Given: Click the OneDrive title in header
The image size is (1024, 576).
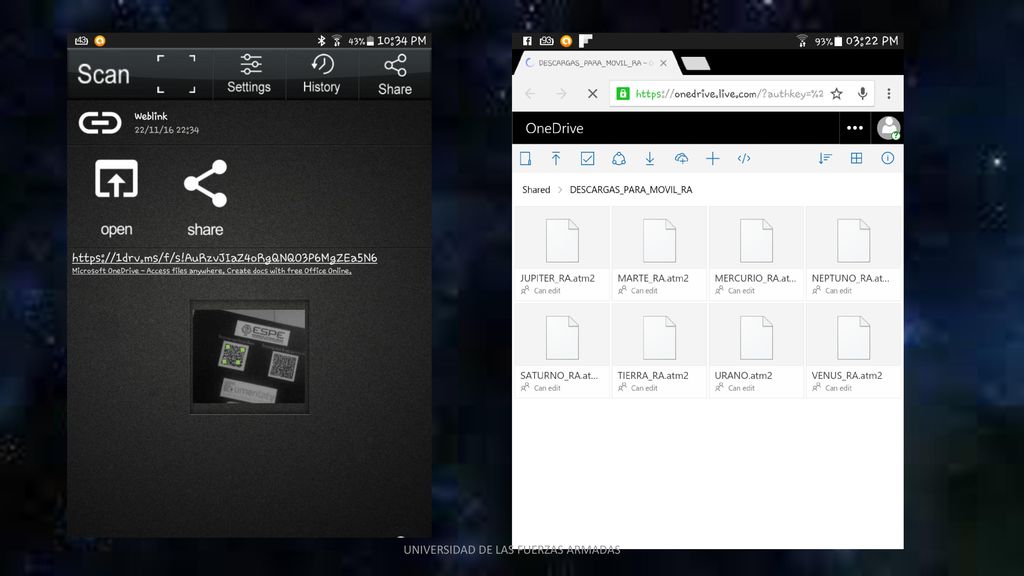Looking at the screenshot, I should point(554,129).
